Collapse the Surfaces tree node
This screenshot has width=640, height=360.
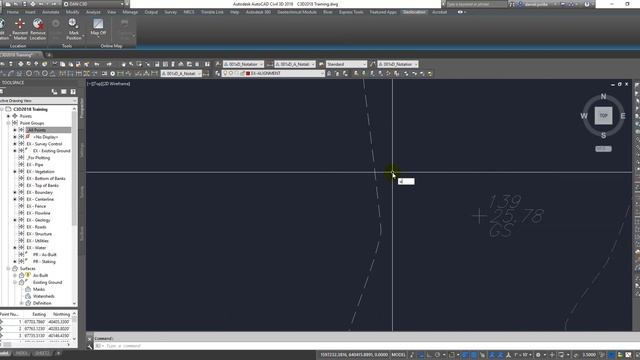8,269
